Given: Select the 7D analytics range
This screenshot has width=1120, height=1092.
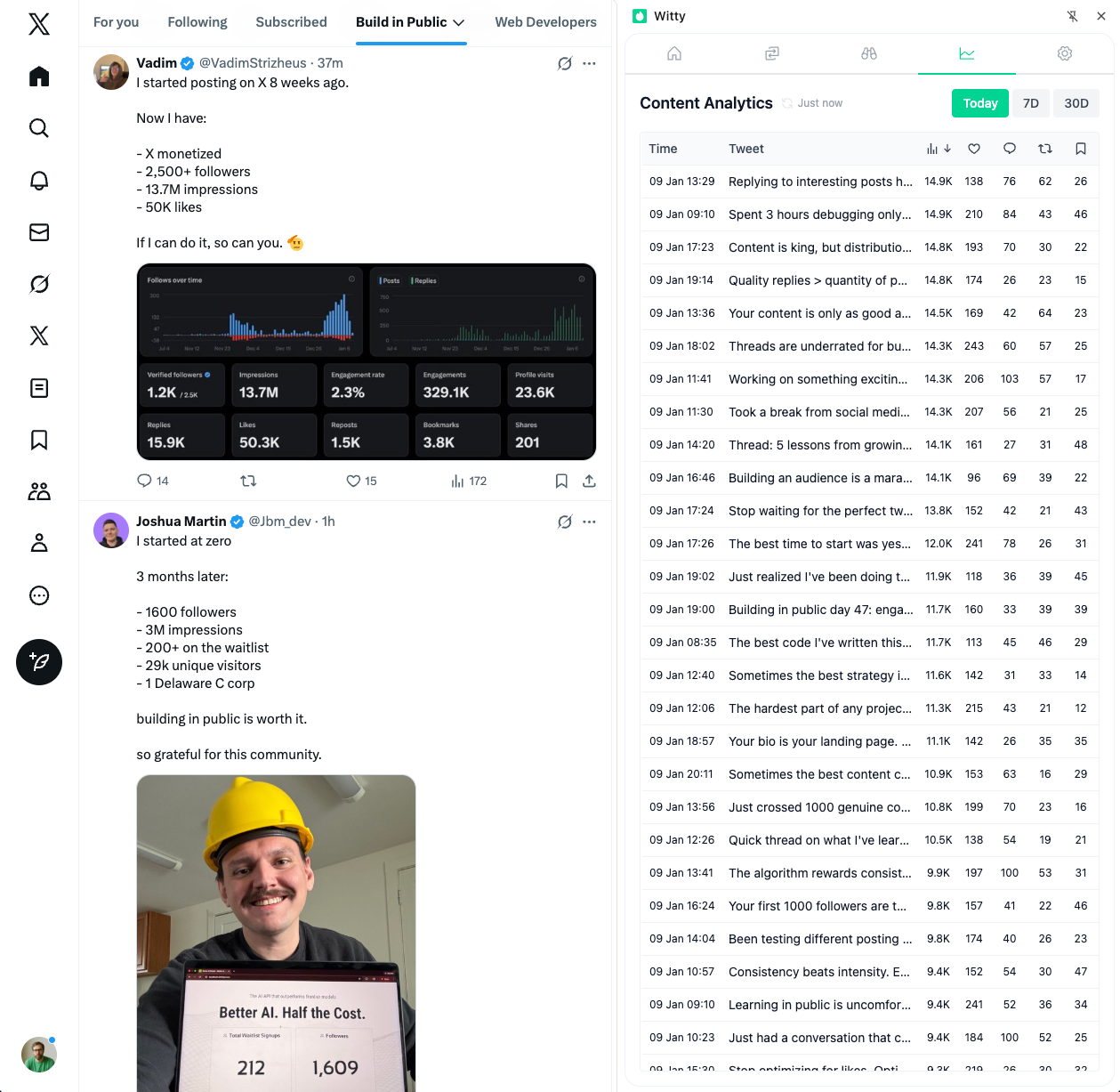Looking at the screenshot, I should pos(1030,103).
